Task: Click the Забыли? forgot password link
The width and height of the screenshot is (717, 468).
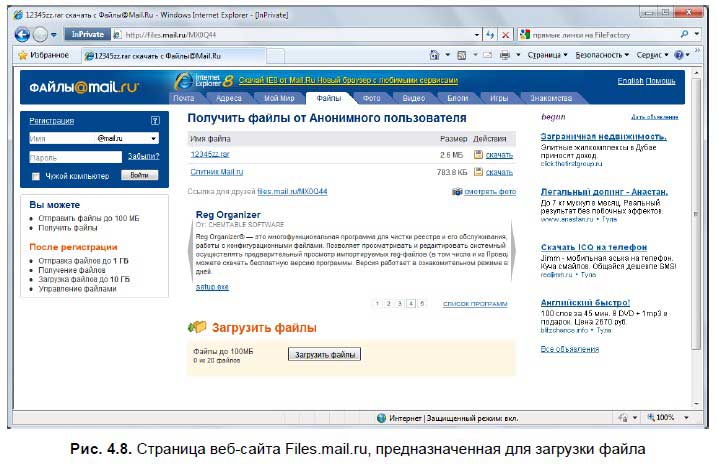Action: pyautogui.click(x=143, y=156)
